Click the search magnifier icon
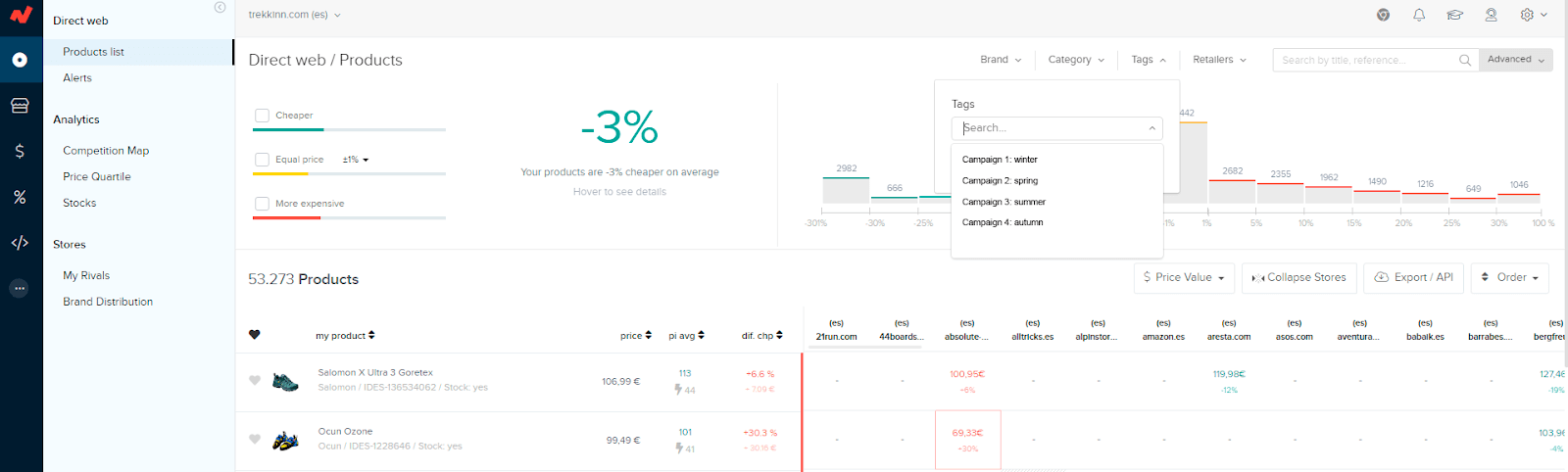The height and width of the screenshot is (472, 1568). [x=1465, y=60]
